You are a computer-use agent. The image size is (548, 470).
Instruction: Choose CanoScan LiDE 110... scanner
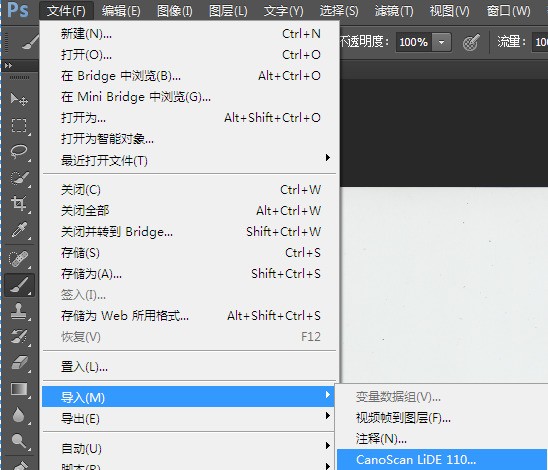coord(442,460)
